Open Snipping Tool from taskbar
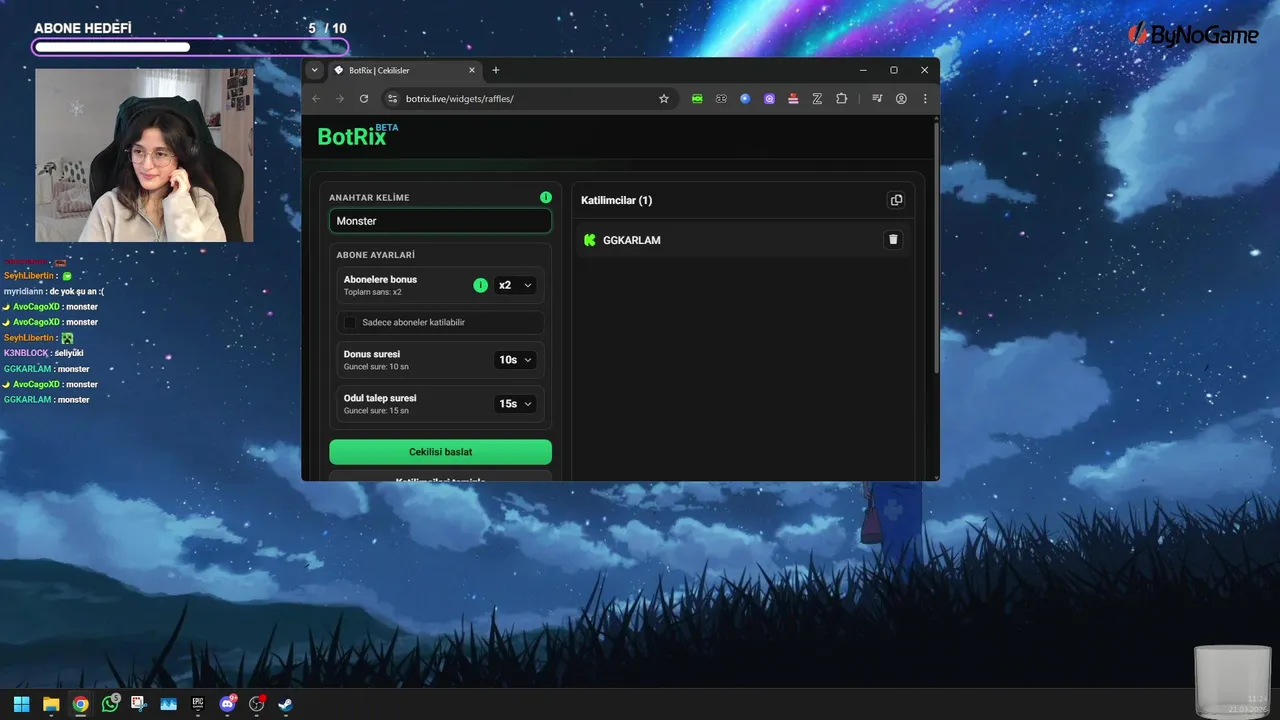 pyautogui.click(x=139, y=704)
